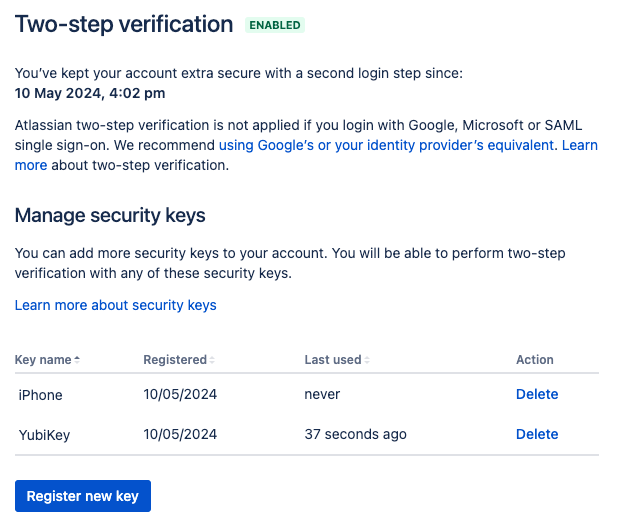Click the bold '10 May 2024, 4:02 pm' date
621x526 pixels.
(90, 93)
